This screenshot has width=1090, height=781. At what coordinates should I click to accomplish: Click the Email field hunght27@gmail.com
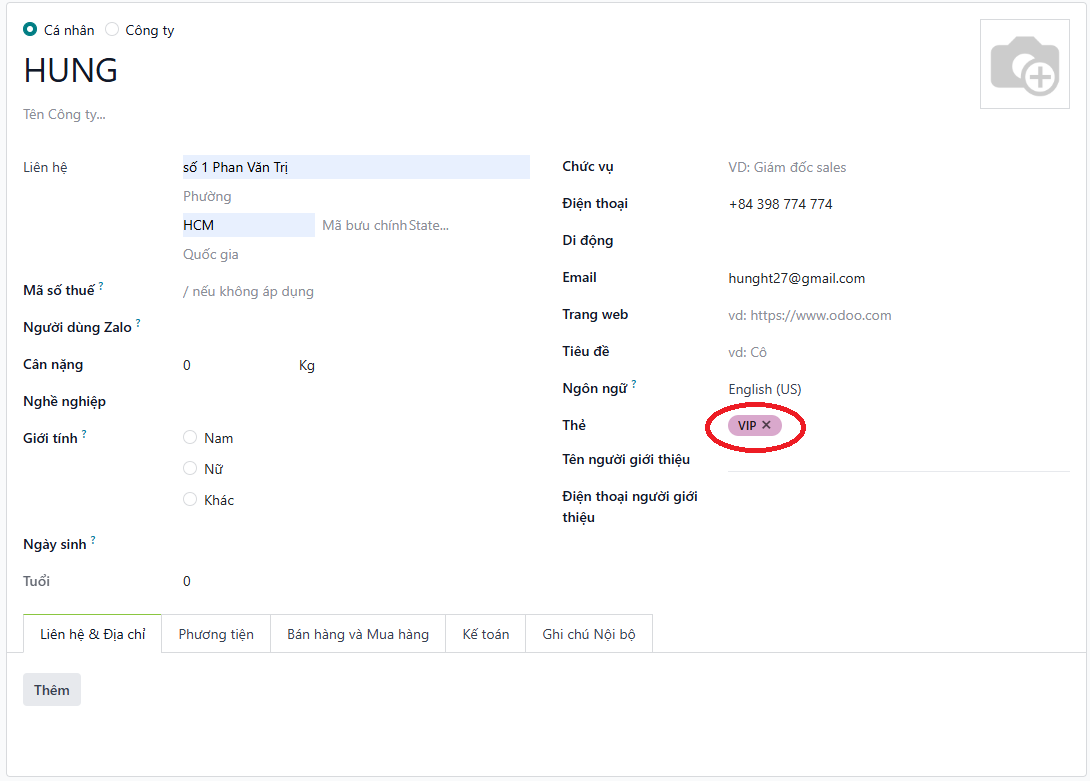(797, 278)
